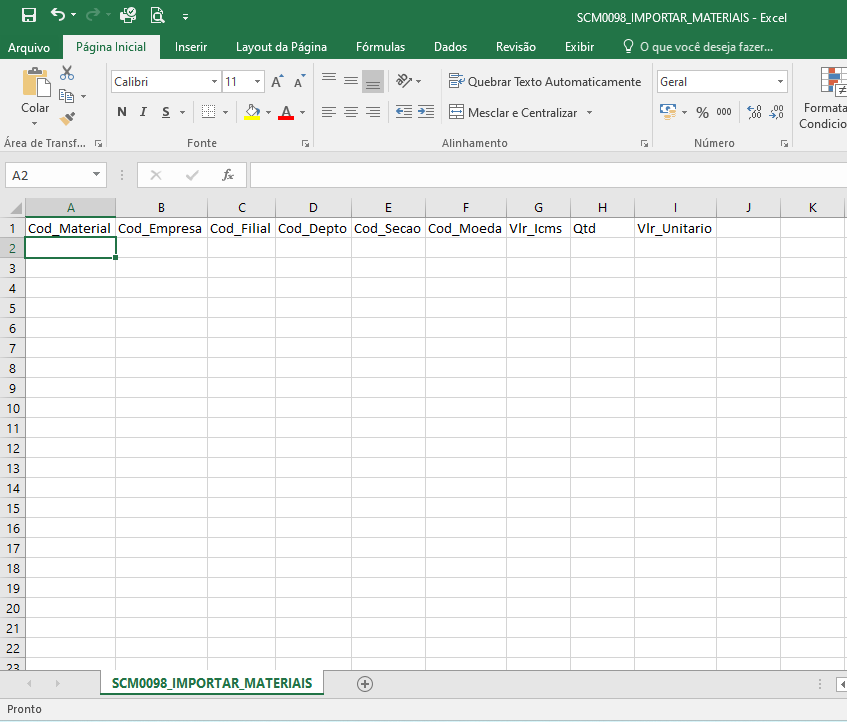Align text right icon
The height and width of the screenshot is (722, 847).
pos(373,112)
